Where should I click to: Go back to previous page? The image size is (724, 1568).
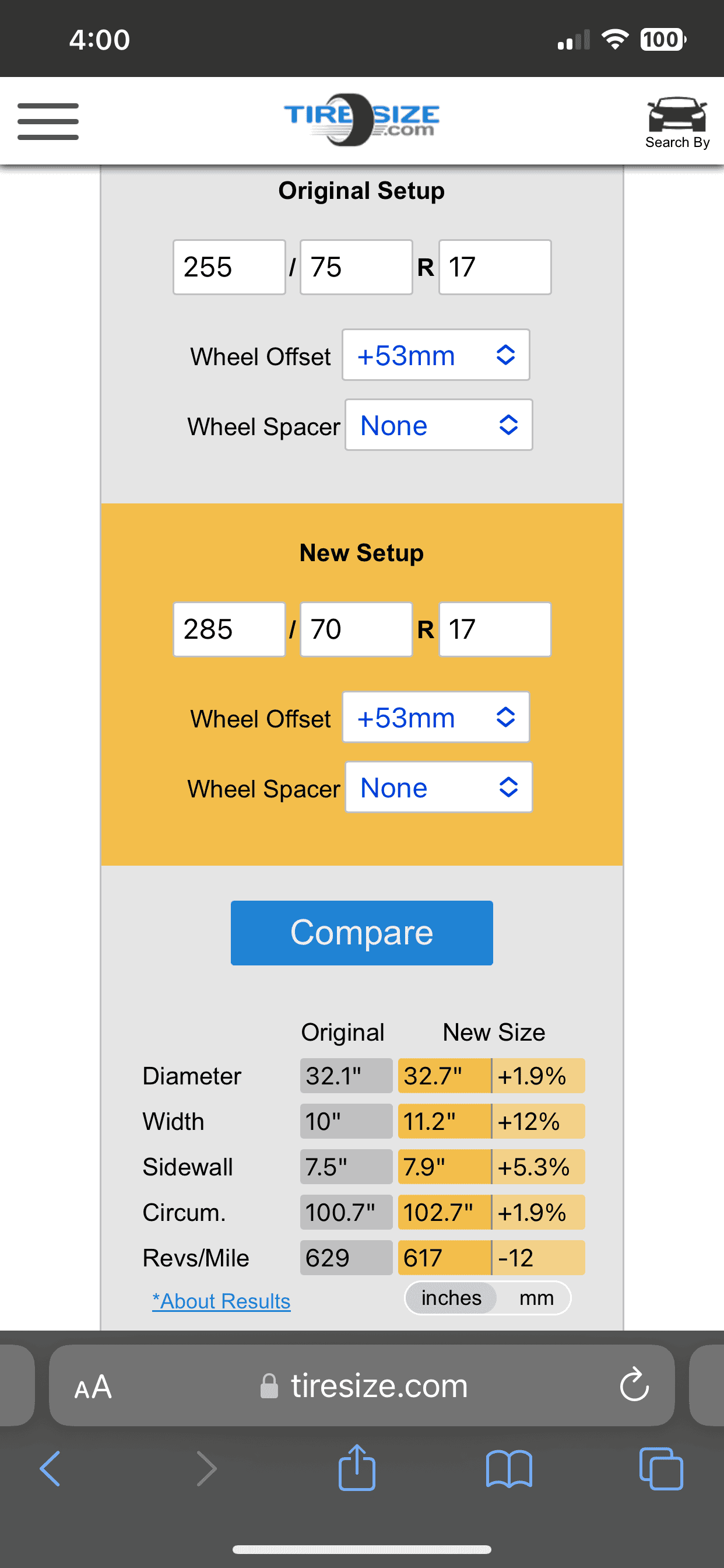point(50,1469)
